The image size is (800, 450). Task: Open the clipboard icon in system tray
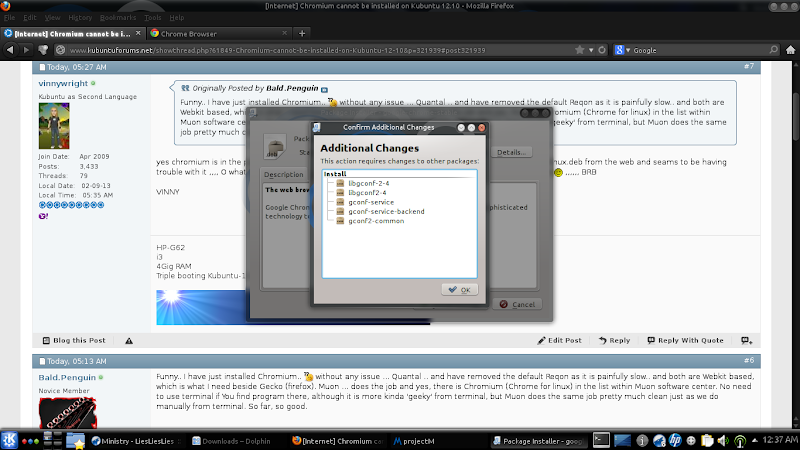pos(707,440)
